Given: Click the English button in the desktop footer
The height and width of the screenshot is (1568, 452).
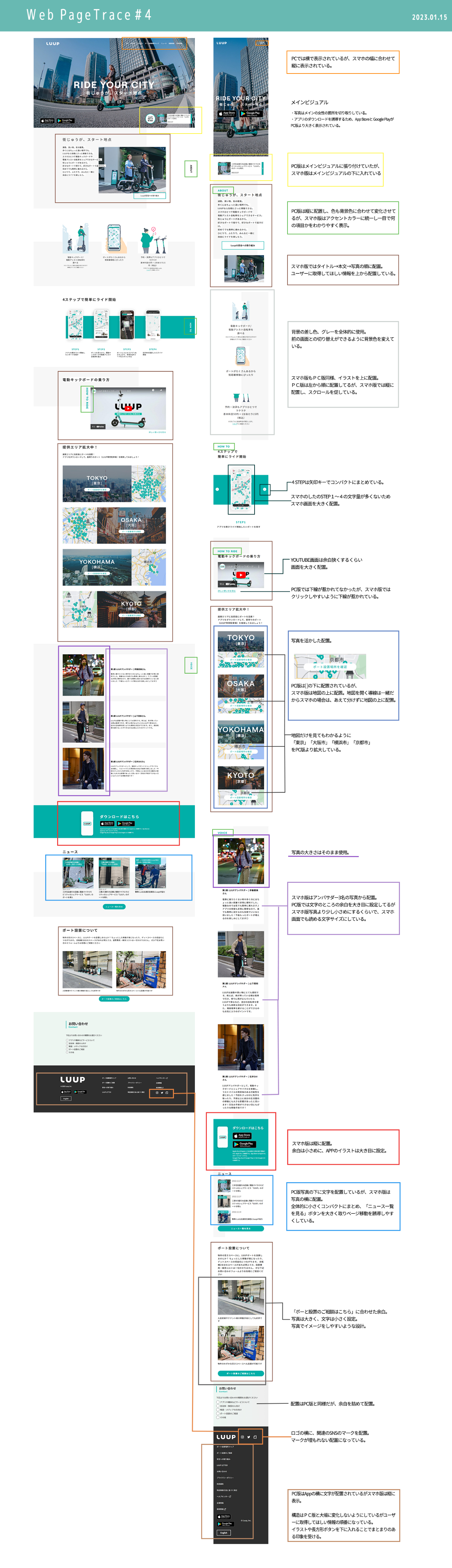Looking at the screenshot, I should pyautogui.click(x=66, y=1099).
